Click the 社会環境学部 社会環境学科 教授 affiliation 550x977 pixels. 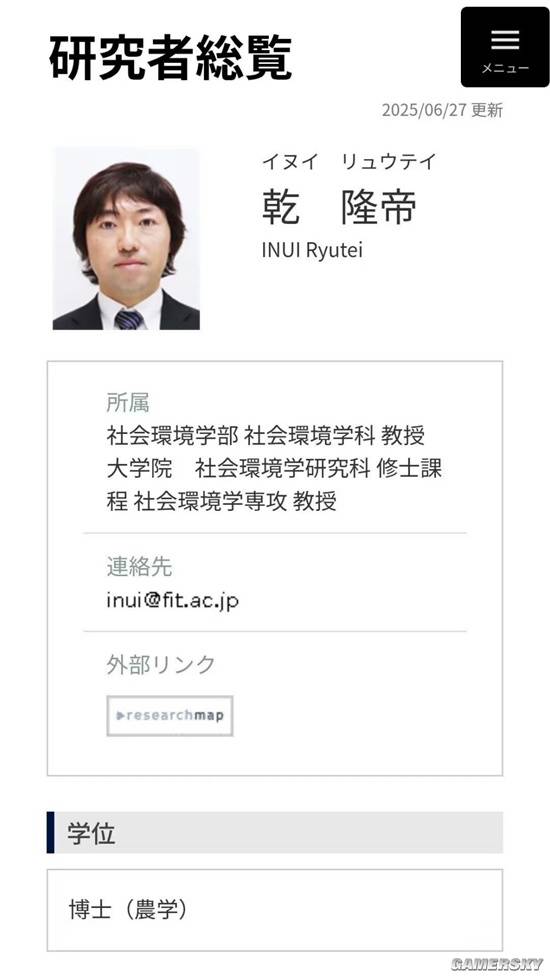click(266, 436)
